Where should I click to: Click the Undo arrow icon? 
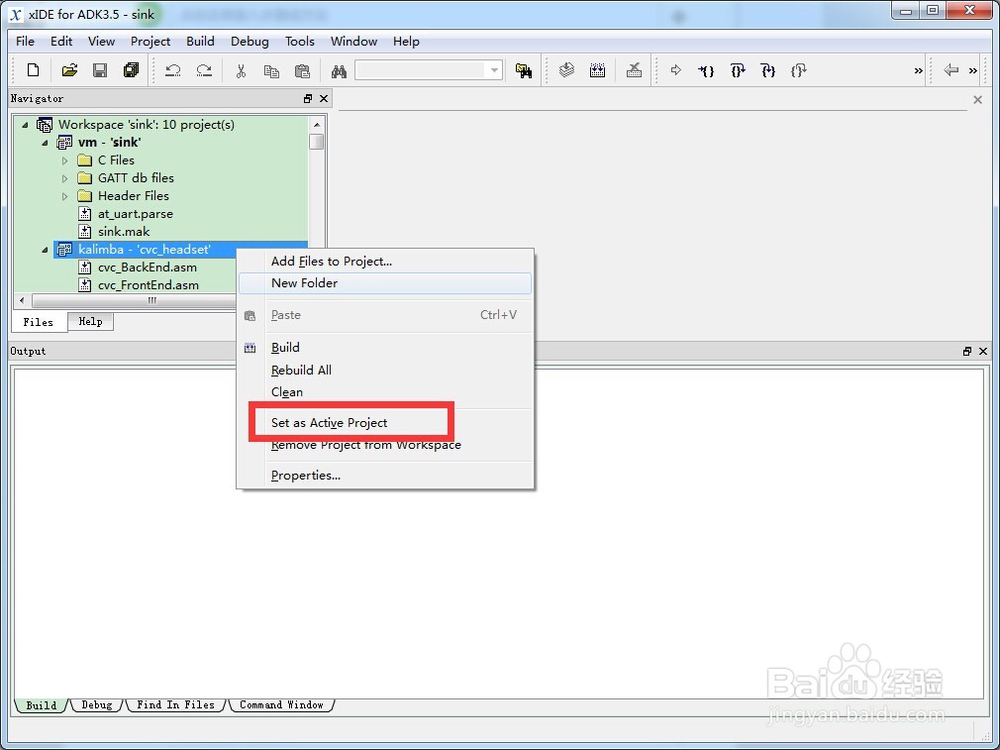click(x=173, y=70)
